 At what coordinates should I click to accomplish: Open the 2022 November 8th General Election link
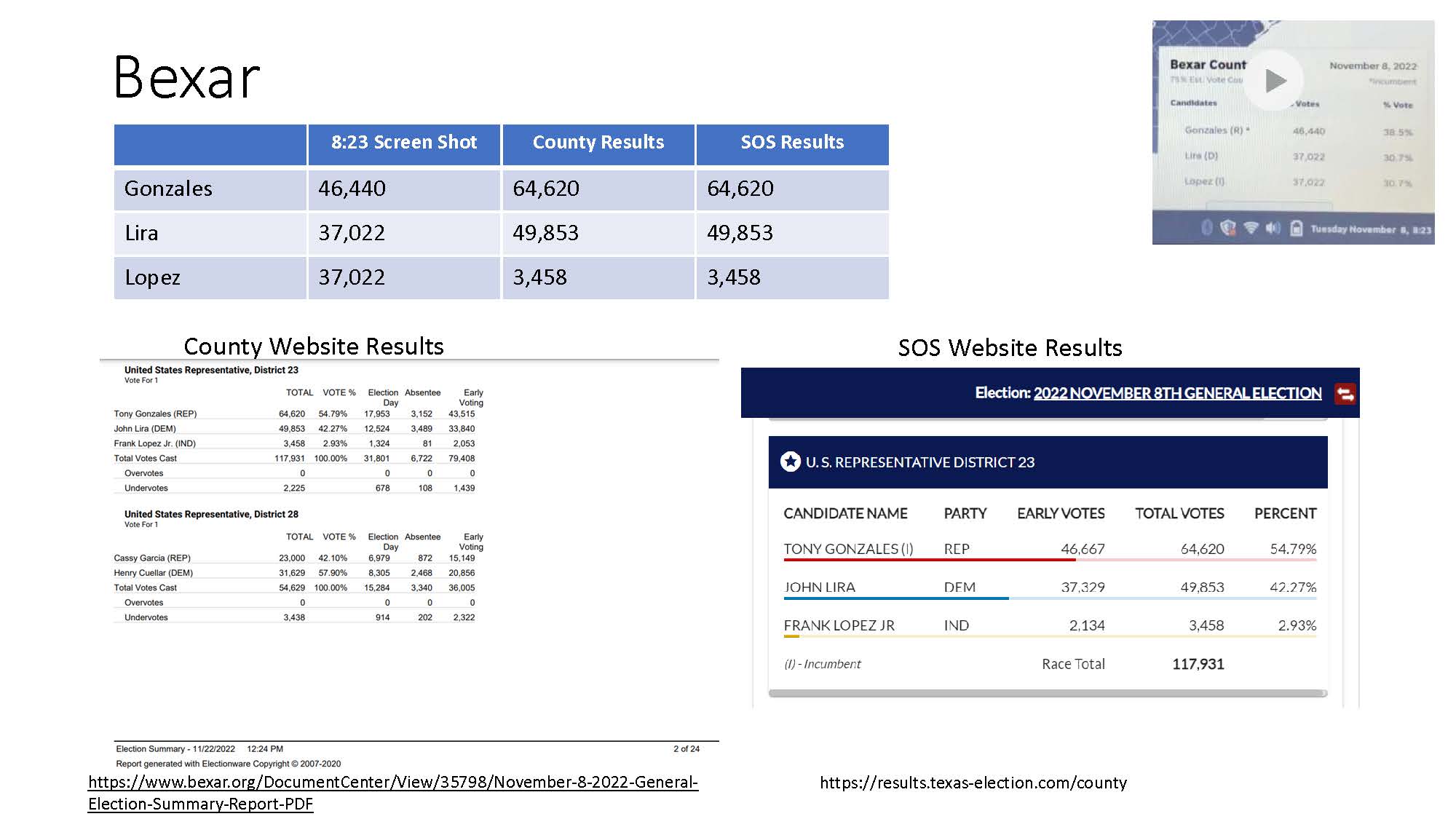pyautogui.click(x=1177, y=393)
